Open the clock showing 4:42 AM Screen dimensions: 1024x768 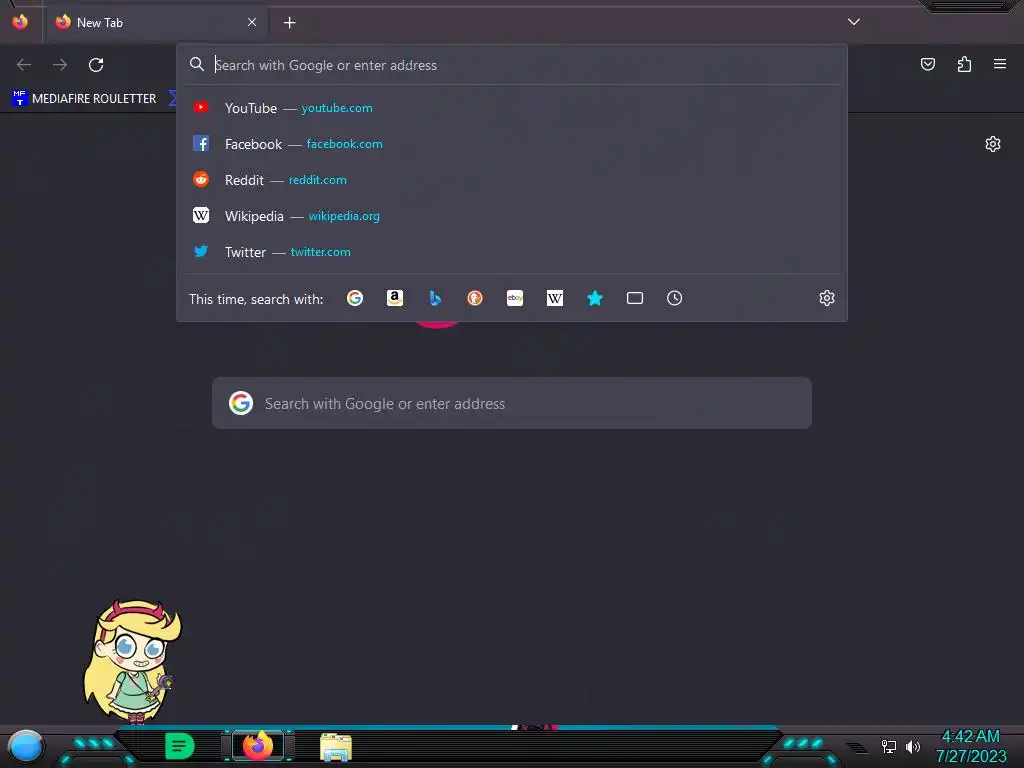point(970,737)
